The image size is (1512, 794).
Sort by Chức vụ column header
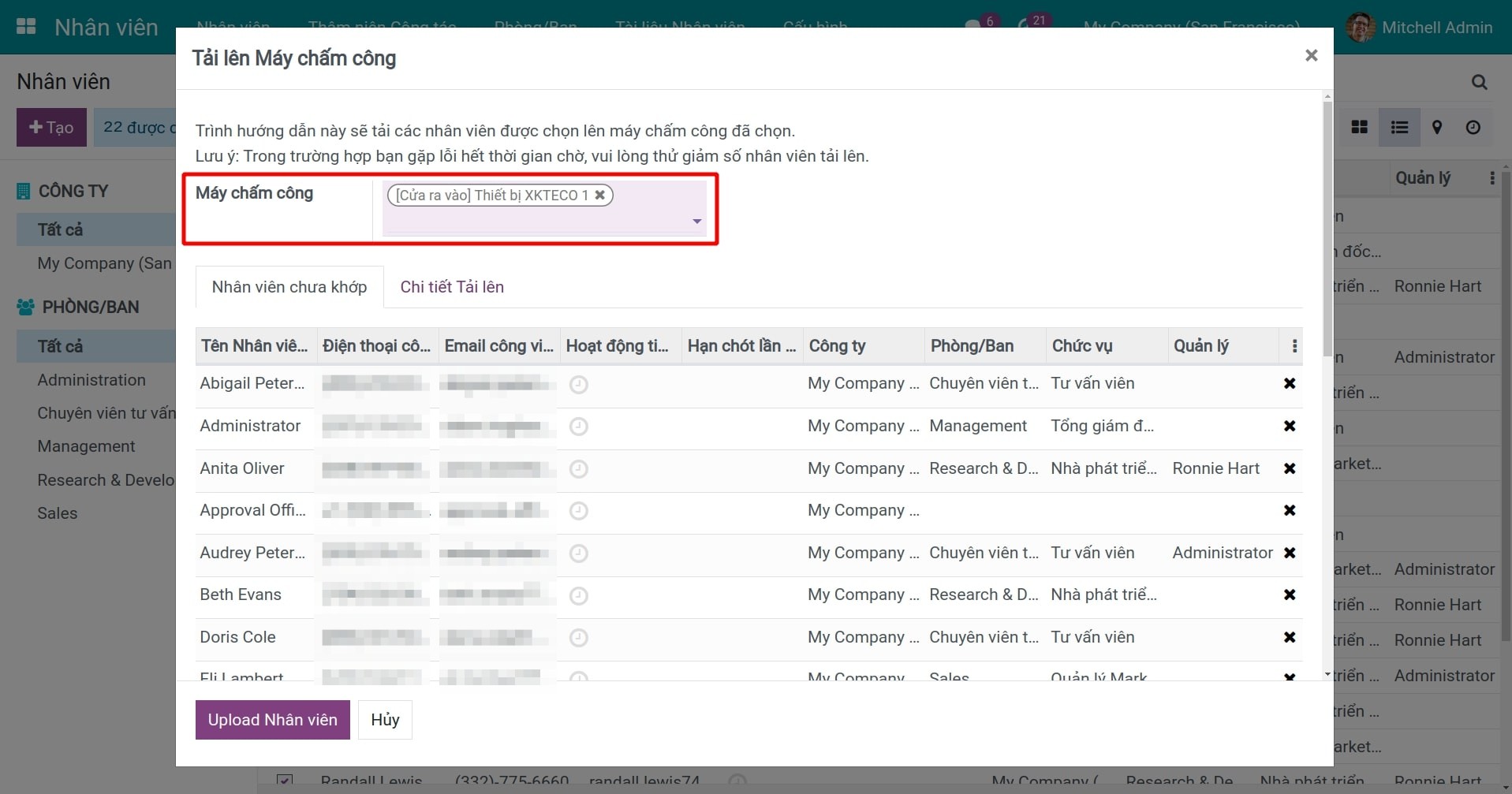(x=1106, y=346)
